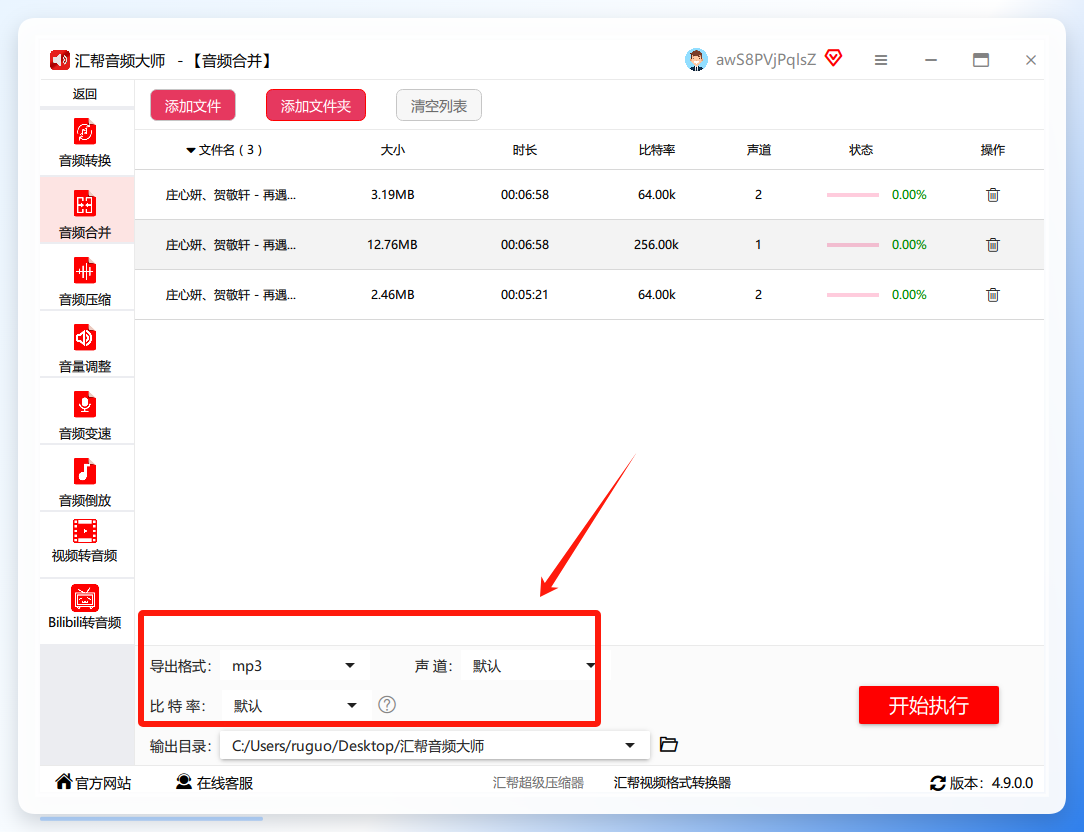
Task: Click the 操作 column header
Action: click(x=993, y=150)
